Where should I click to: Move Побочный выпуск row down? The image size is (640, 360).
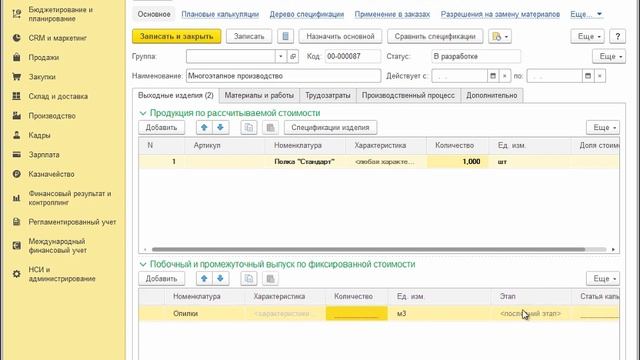click(220, 278)
